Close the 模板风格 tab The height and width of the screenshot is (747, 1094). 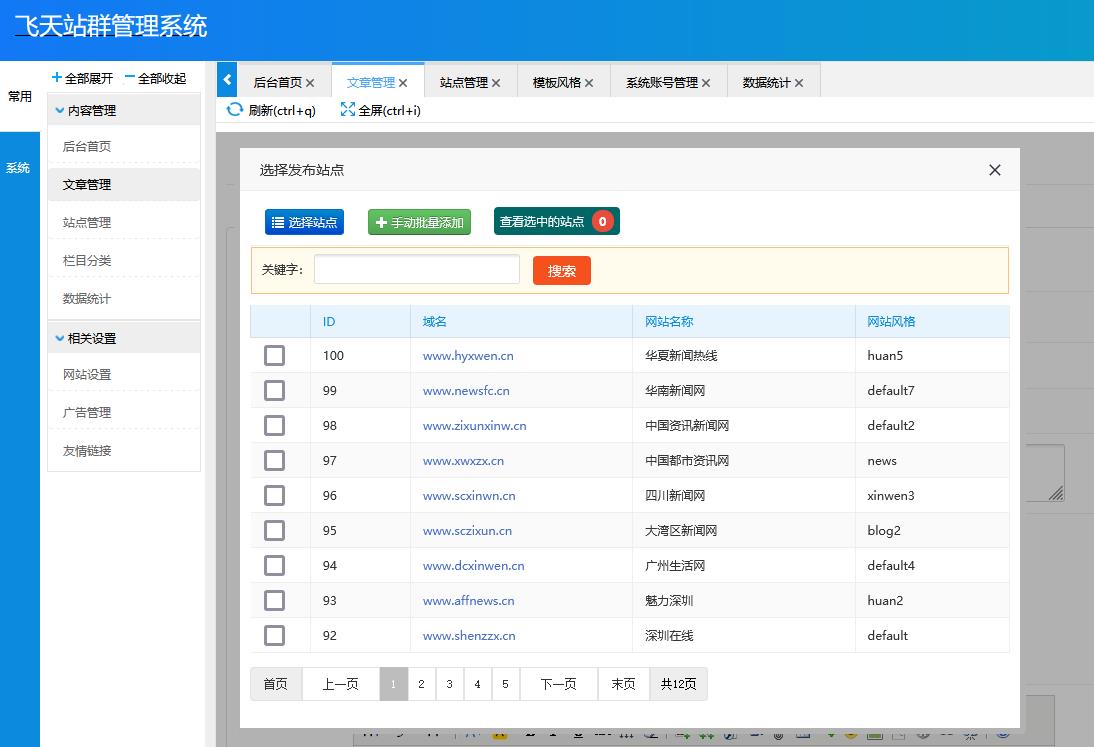pyautogui.click(x=589, y=83)
